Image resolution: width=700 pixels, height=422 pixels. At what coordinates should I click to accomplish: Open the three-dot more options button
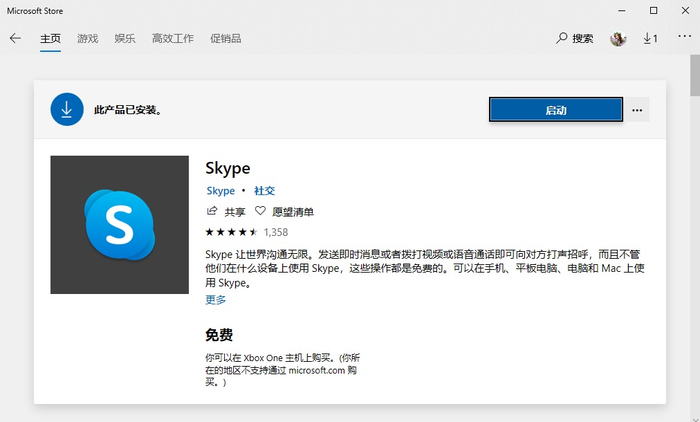pyautogui.click(x=637, y=110)
